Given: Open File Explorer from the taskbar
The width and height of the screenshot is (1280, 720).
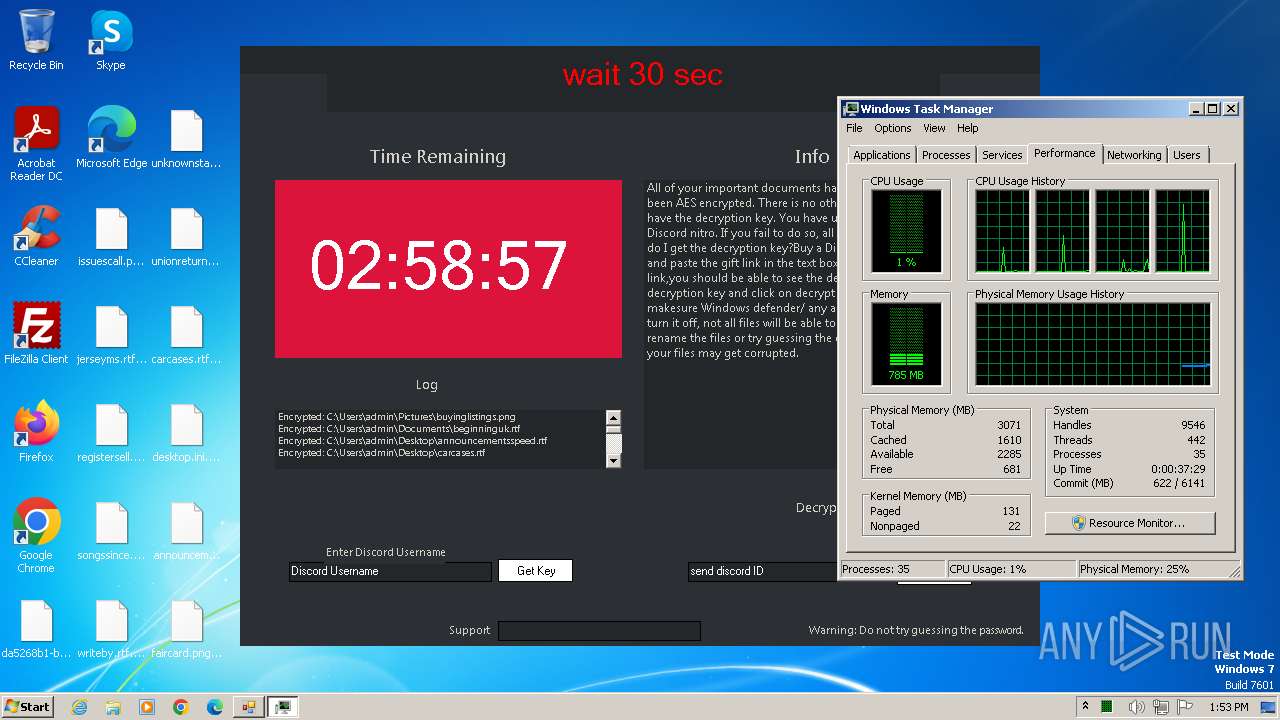Looking at the screenshot, I should click(x=113, y=707).
